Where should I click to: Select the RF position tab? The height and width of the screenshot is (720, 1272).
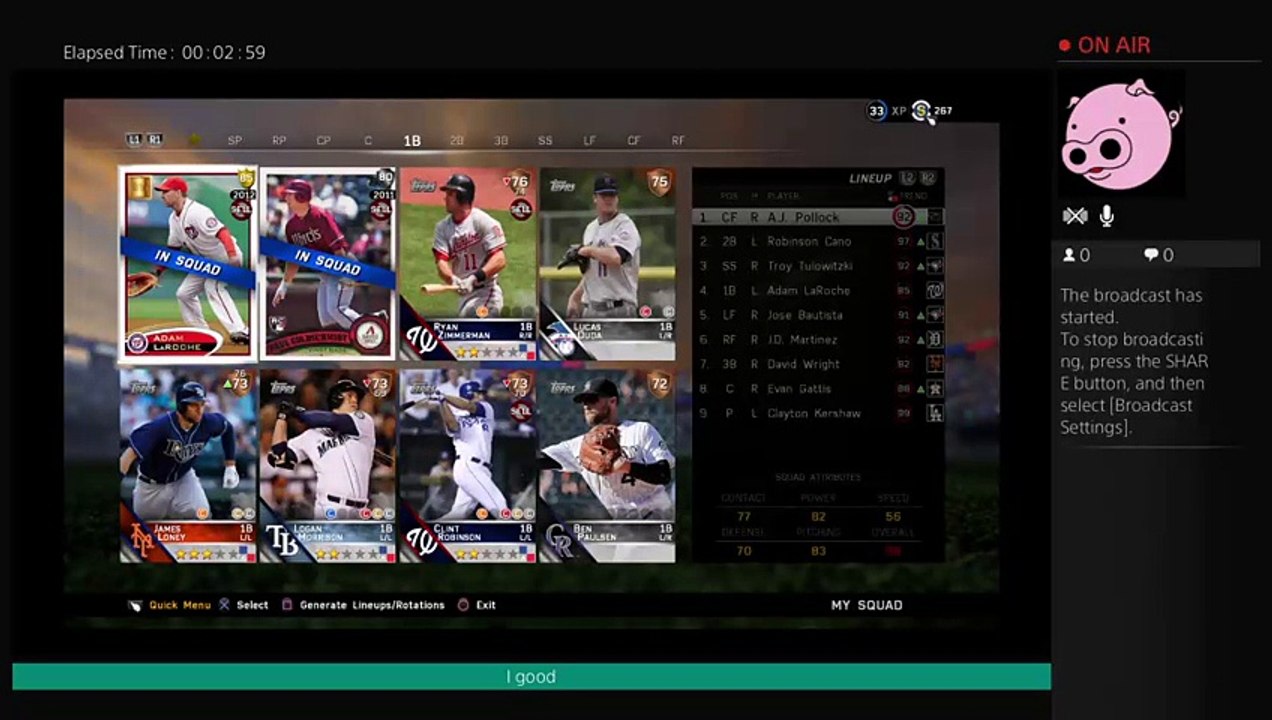pyautogui.click(x=678, y=141)
